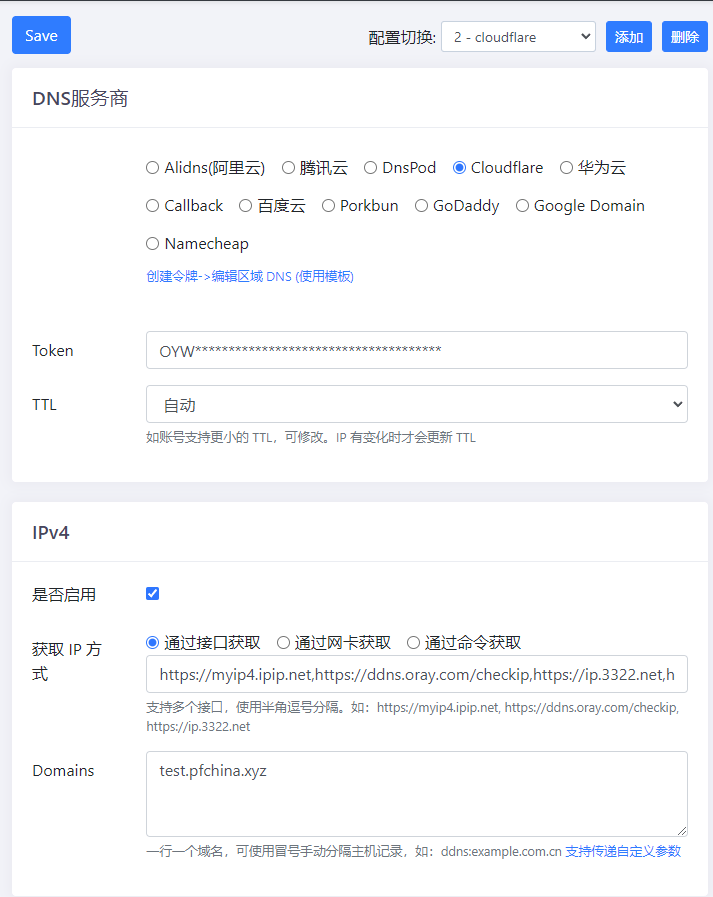
Task: Open the 创建令牌 link
Action: pyautogui.click(x=249, y=276)
